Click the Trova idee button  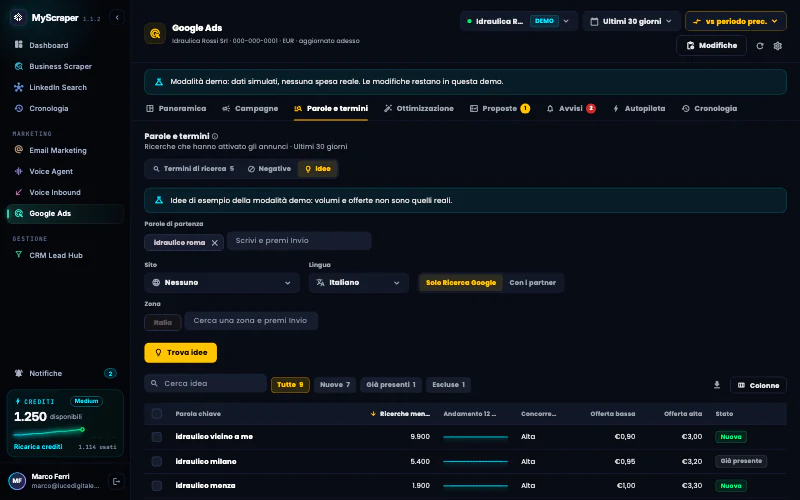(181, 353)
